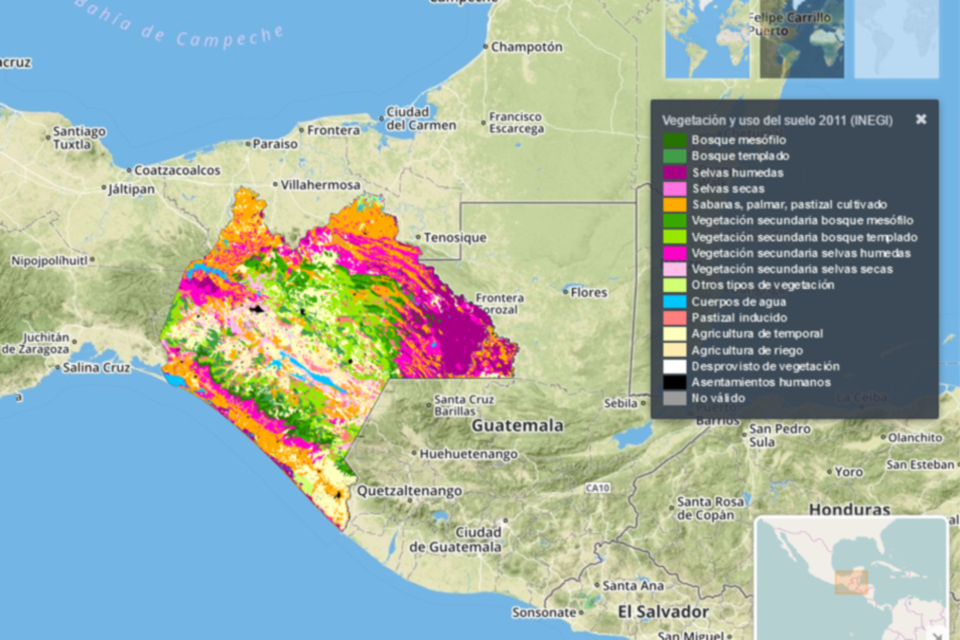Click the legend title 'Vegetación y uso del suelo 2011 (INEGI)'
960x640 pixels.
pyautogui.click(x=777, y=120)
